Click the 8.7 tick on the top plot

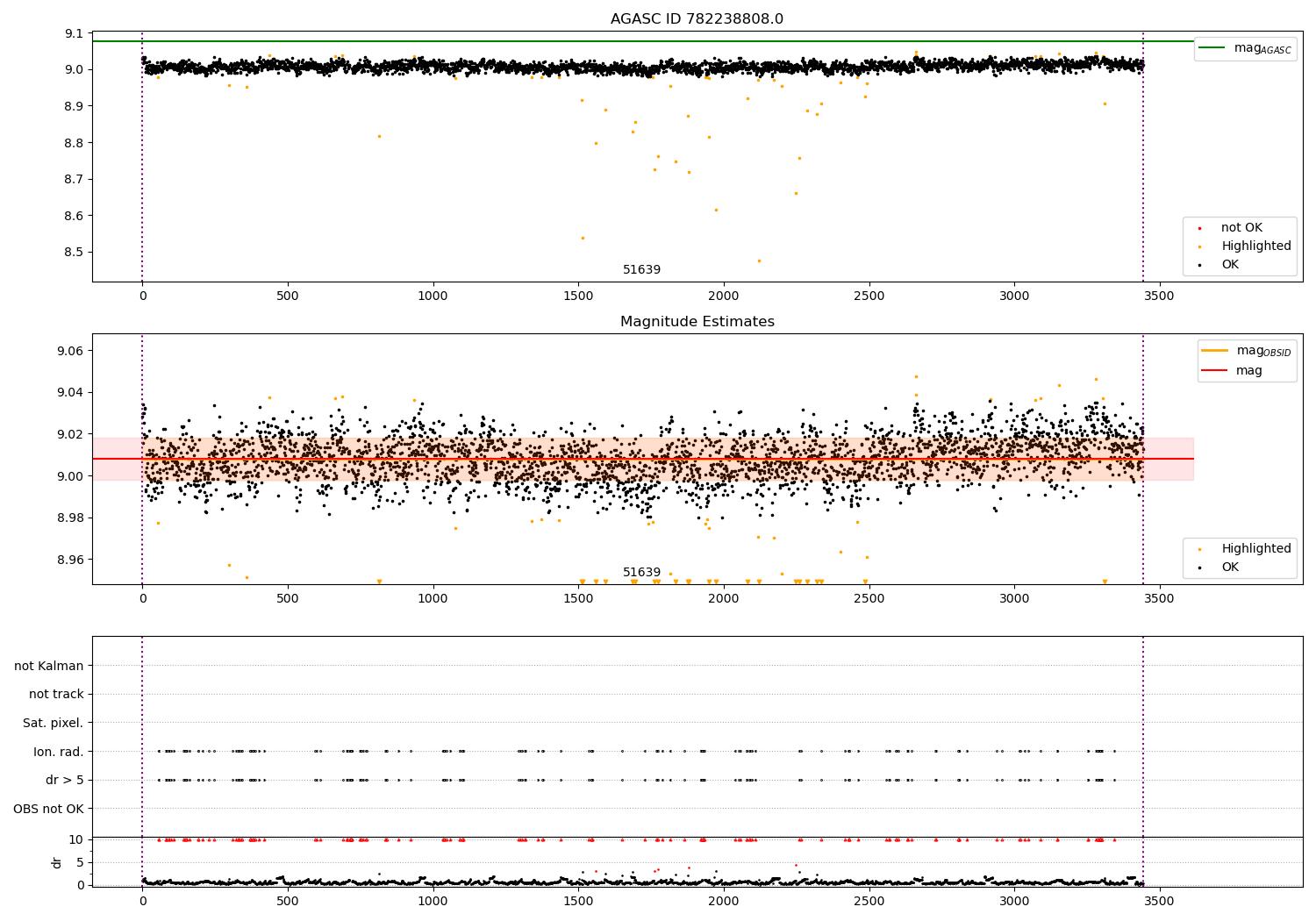[x=75, y=180]
